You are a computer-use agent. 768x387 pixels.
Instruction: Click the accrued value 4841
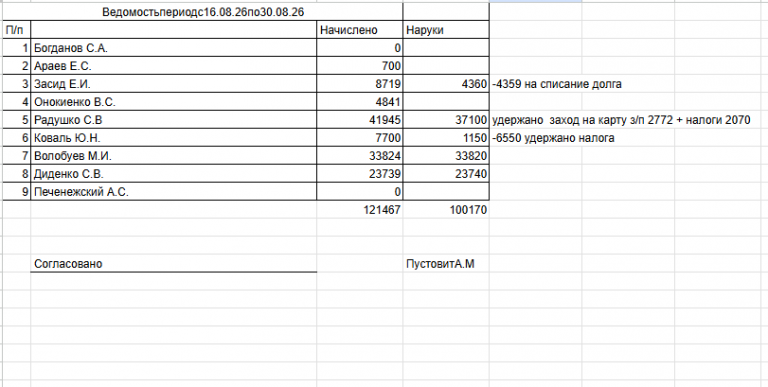pos(360,102)
